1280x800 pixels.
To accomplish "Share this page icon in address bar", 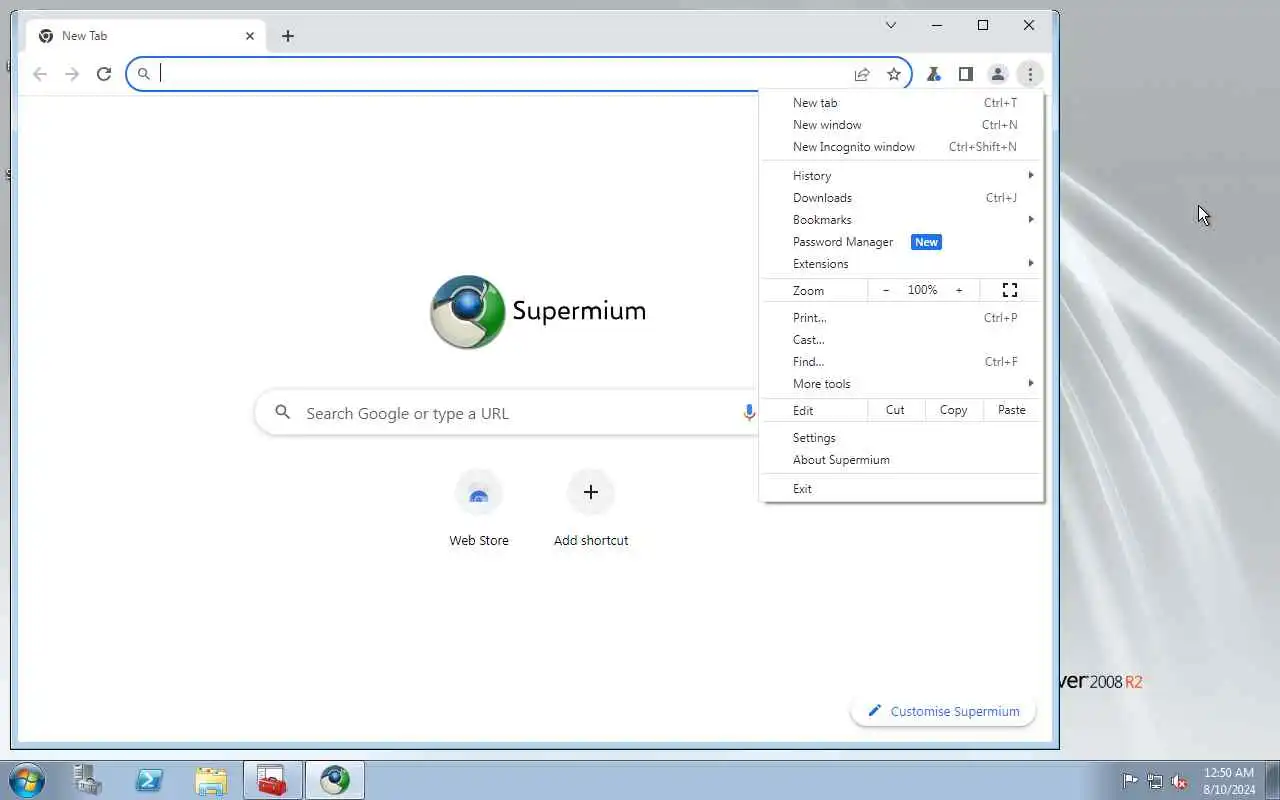I will tap(862, 74).
